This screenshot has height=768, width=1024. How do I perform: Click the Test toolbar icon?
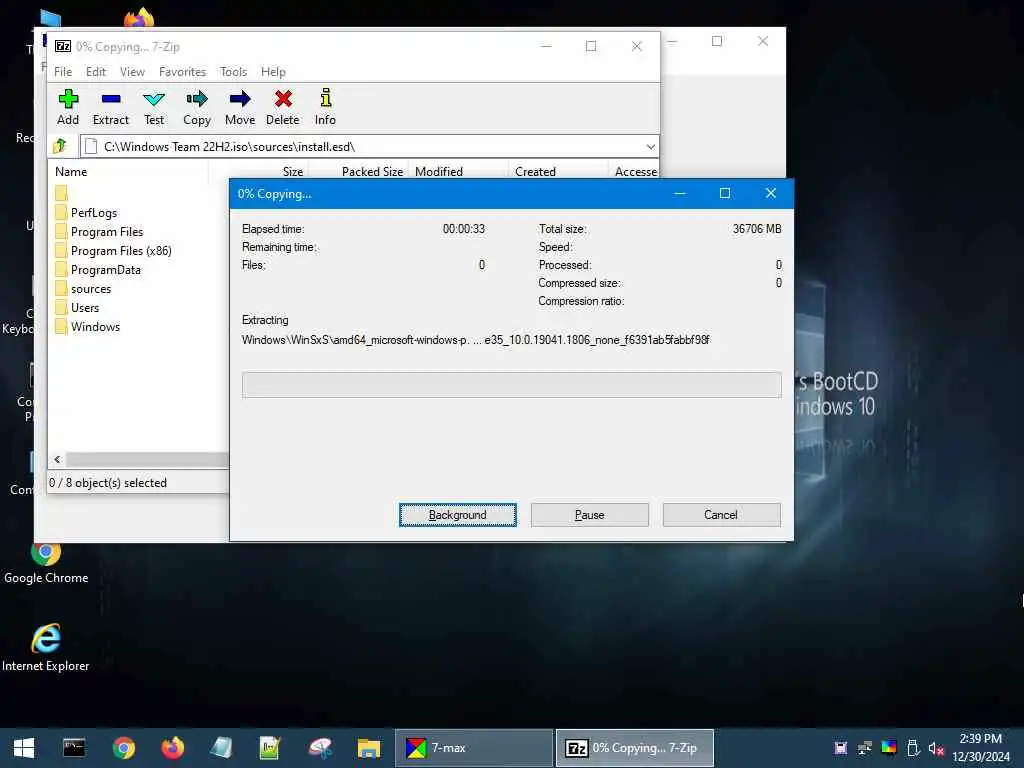(154, 107)
